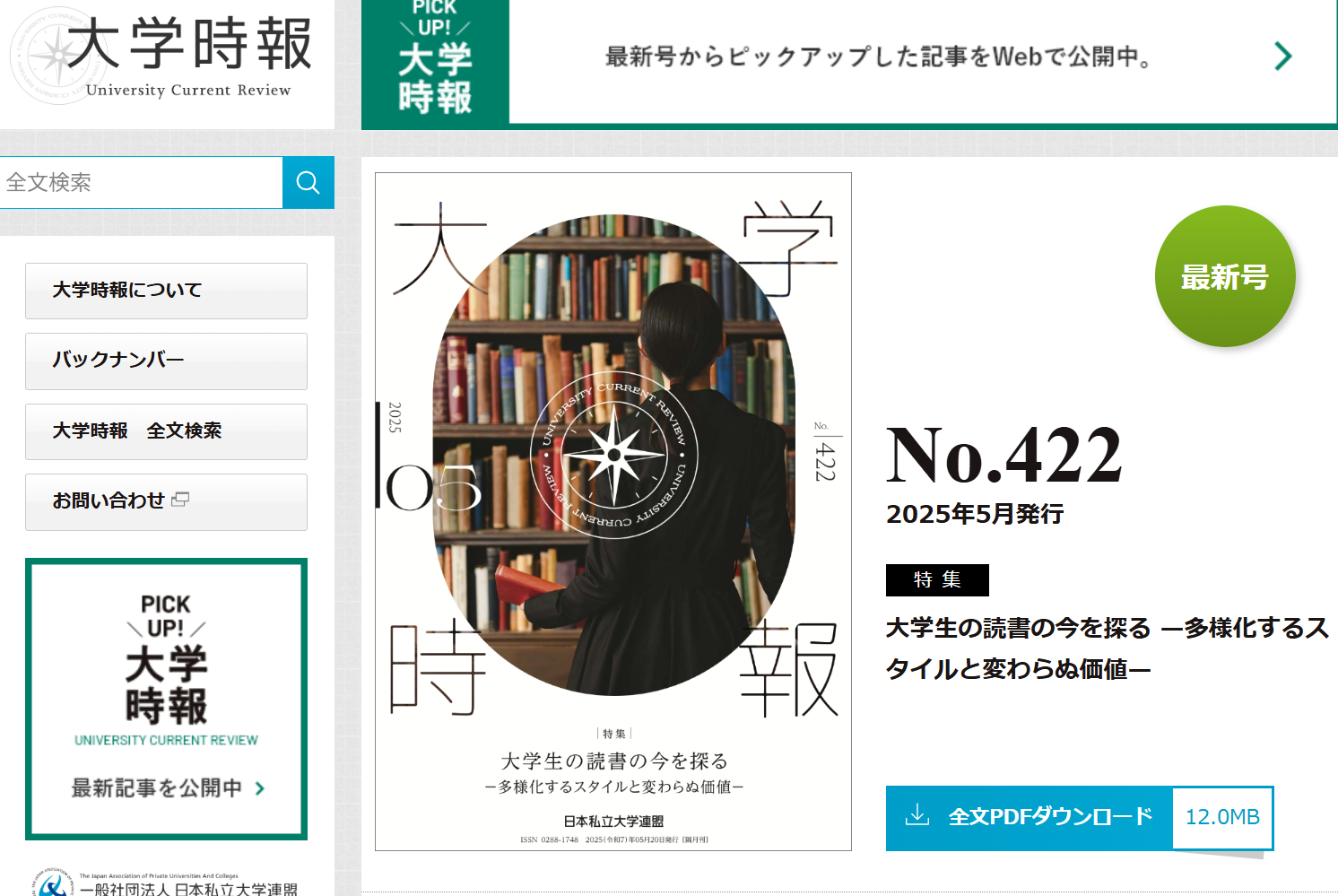1338x896 pixels.
Task: Click the arrow next to 最新記事を公開中
Action: click(x=260, y=788)
